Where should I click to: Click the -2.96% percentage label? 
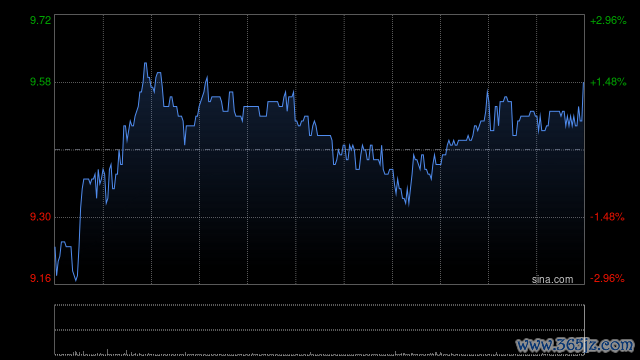(607, 278)
